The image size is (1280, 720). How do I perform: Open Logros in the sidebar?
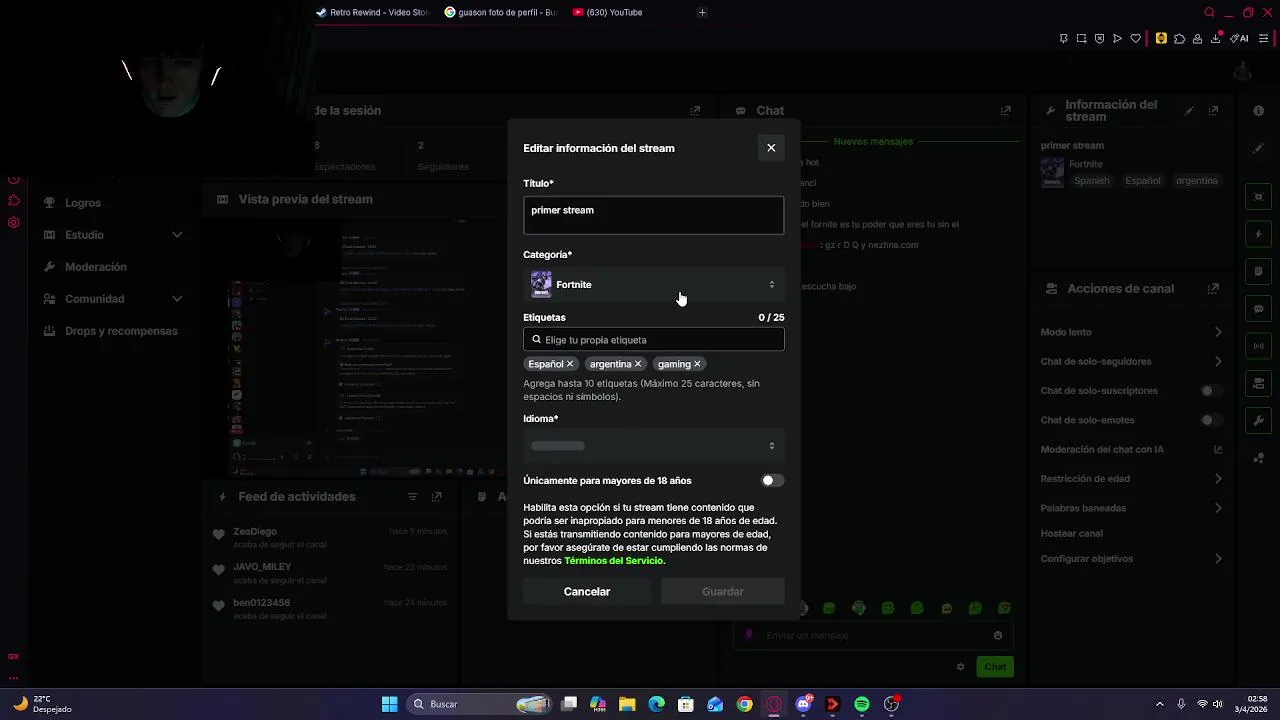pos(83,203)
